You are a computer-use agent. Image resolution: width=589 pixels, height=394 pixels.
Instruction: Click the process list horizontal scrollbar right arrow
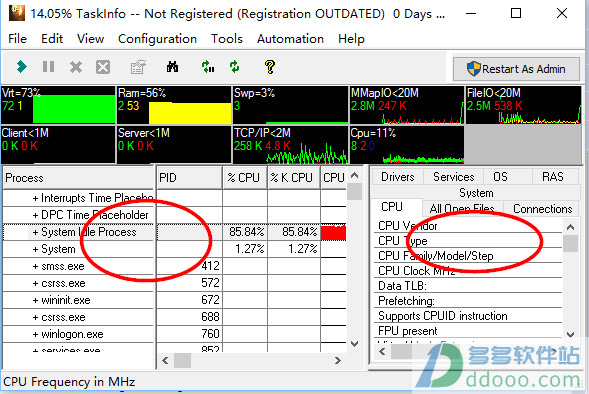coord(338,361)
